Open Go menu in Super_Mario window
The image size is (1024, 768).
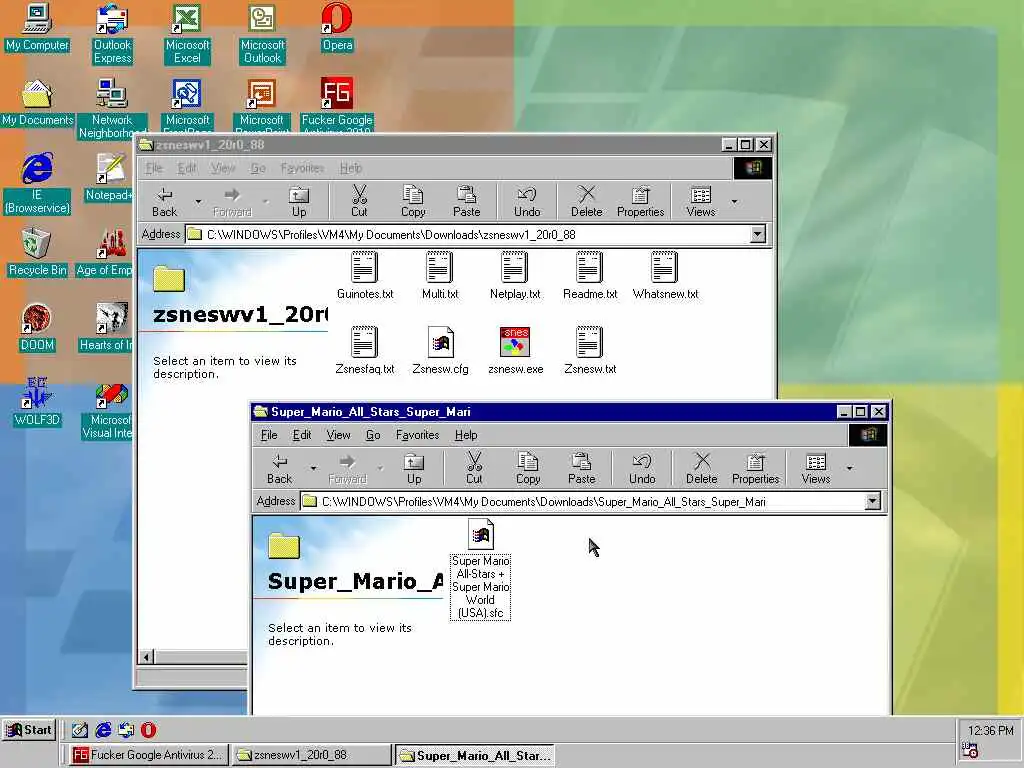pos(373,435)
